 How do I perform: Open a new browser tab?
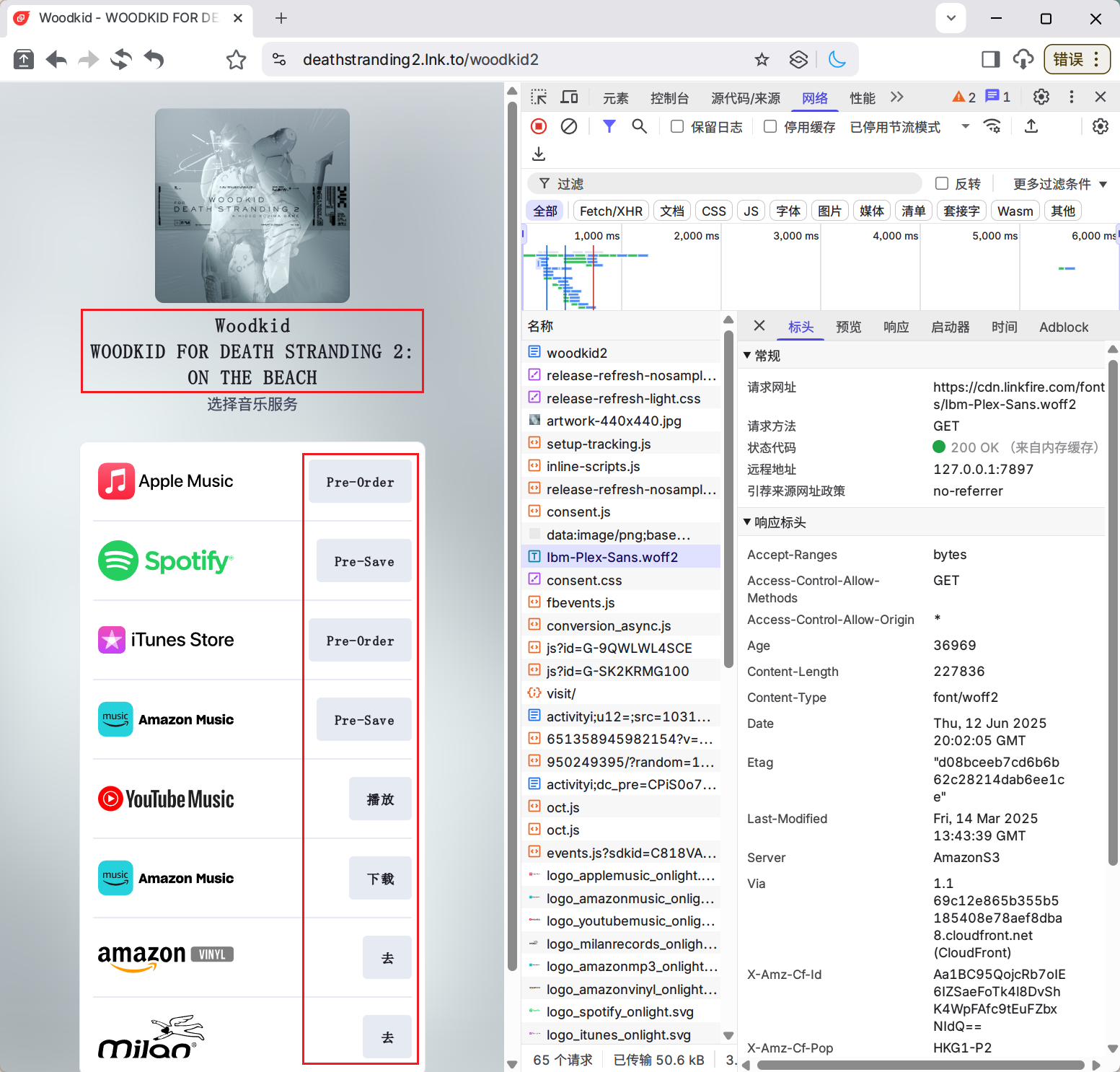tap(281, 19)
